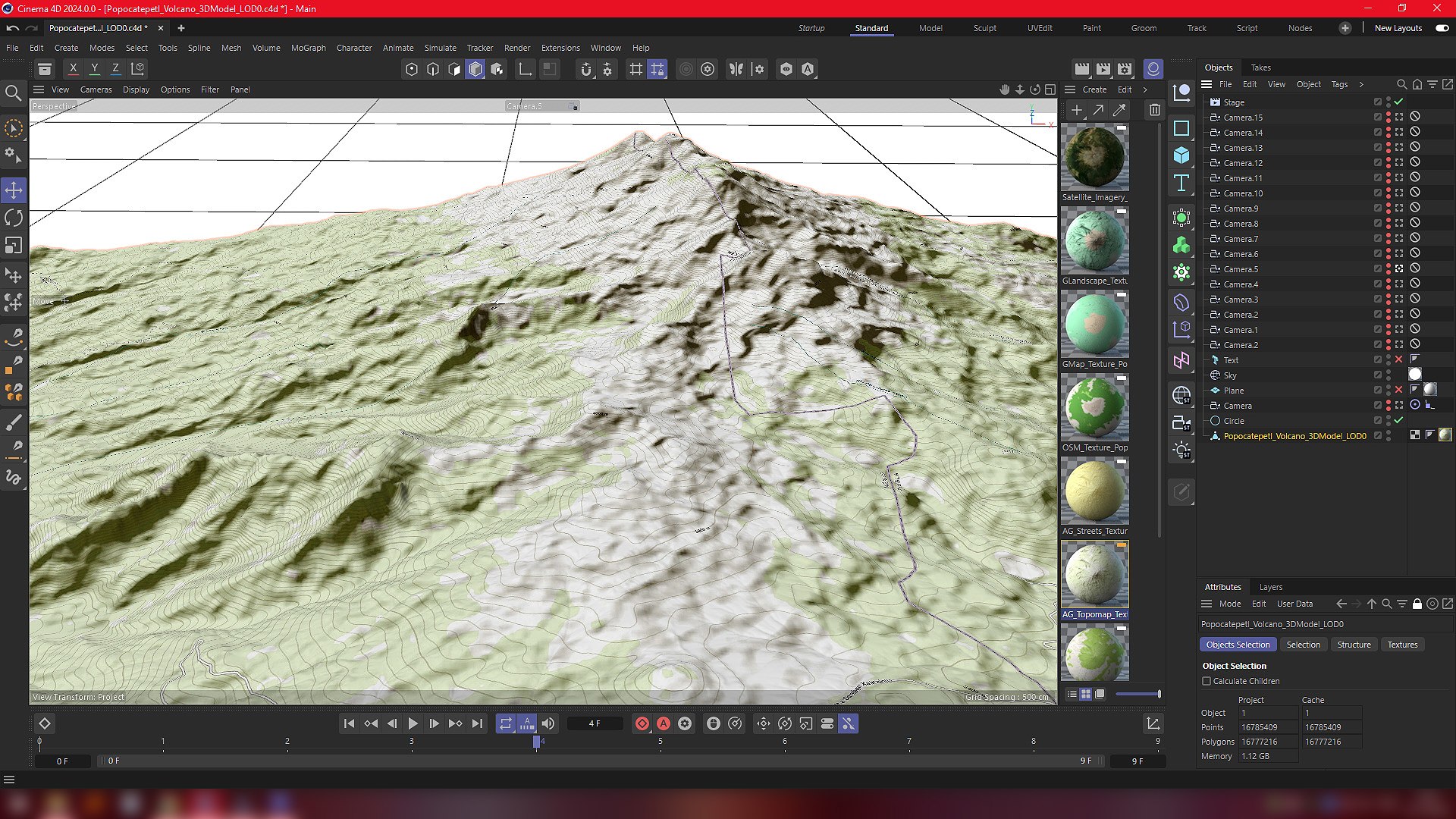
Task: Click the timeline playhead at frame 4
Action: [x=536, y=742]
